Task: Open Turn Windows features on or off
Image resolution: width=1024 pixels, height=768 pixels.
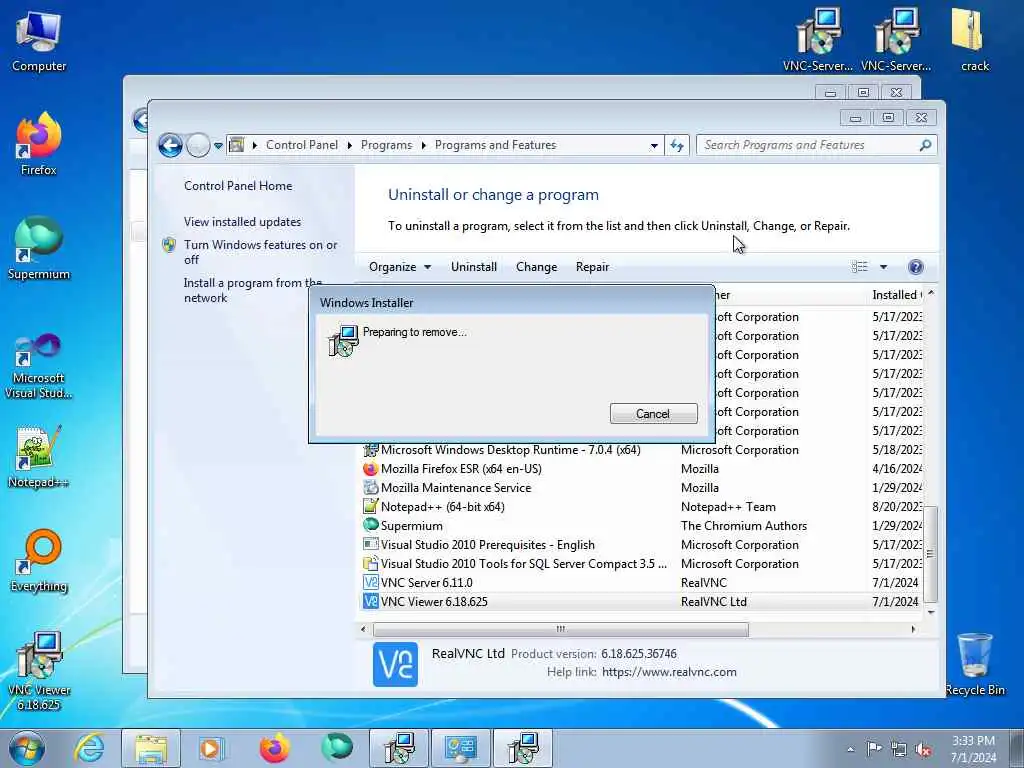Action: pos(260,252)
